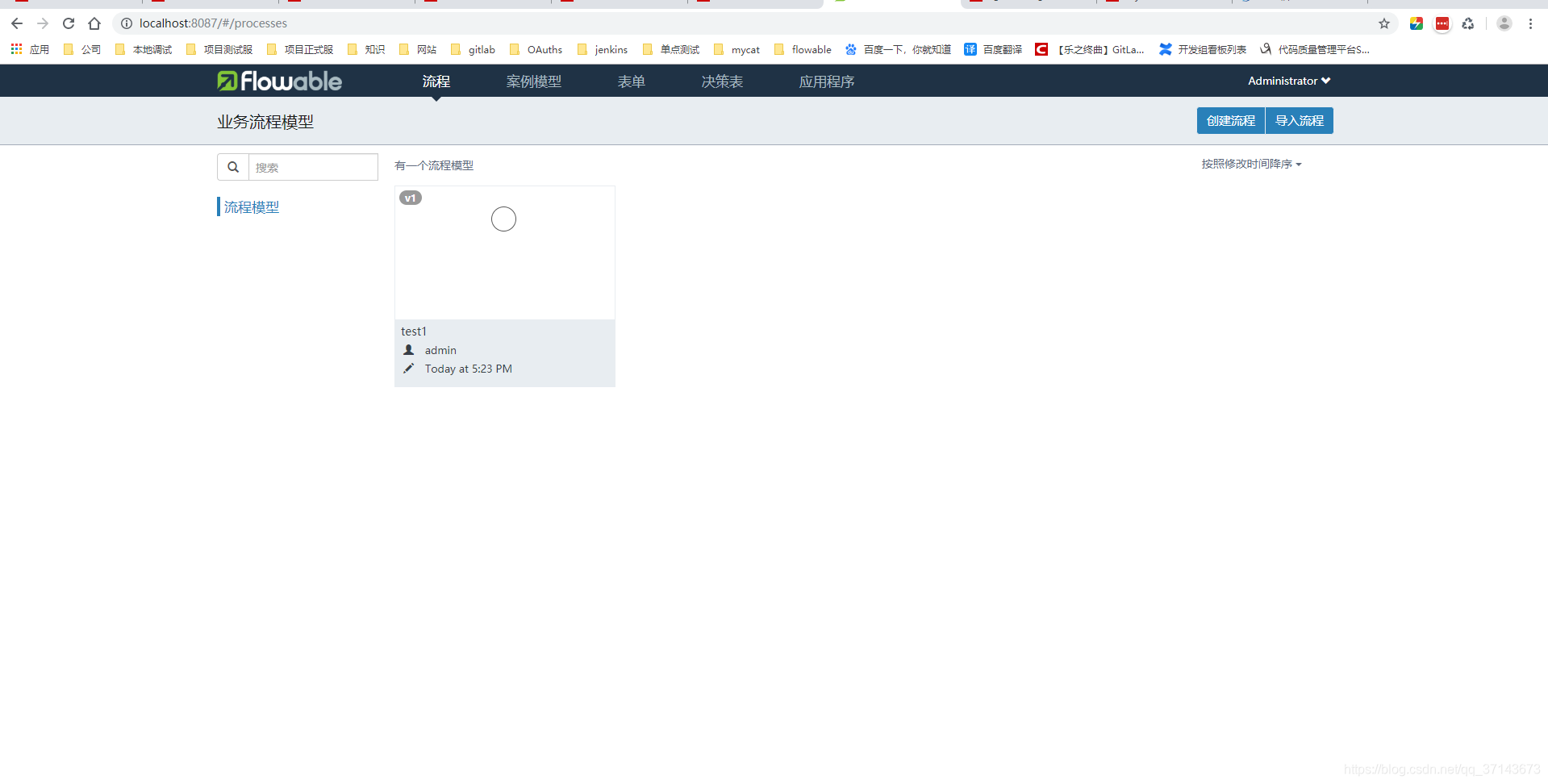Open the 代码质量管理平台 bookmark
This screenshot has height=784, width=1548.
point(1315,49)
